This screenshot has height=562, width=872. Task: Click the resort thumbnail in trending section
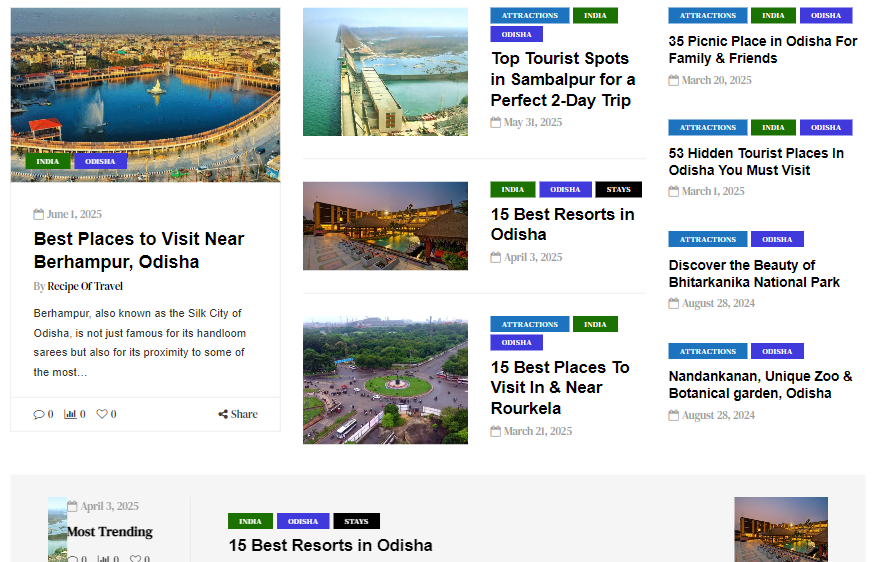click(781, 529)
